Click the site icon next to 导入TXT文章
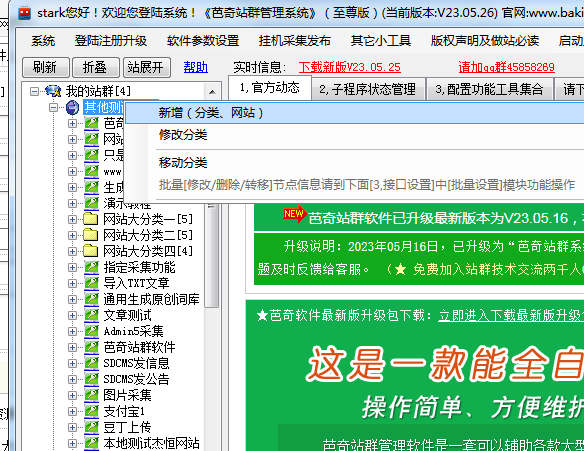Image resolution: width=584 pixels, height=451 pixels. (x=91, y=283)
